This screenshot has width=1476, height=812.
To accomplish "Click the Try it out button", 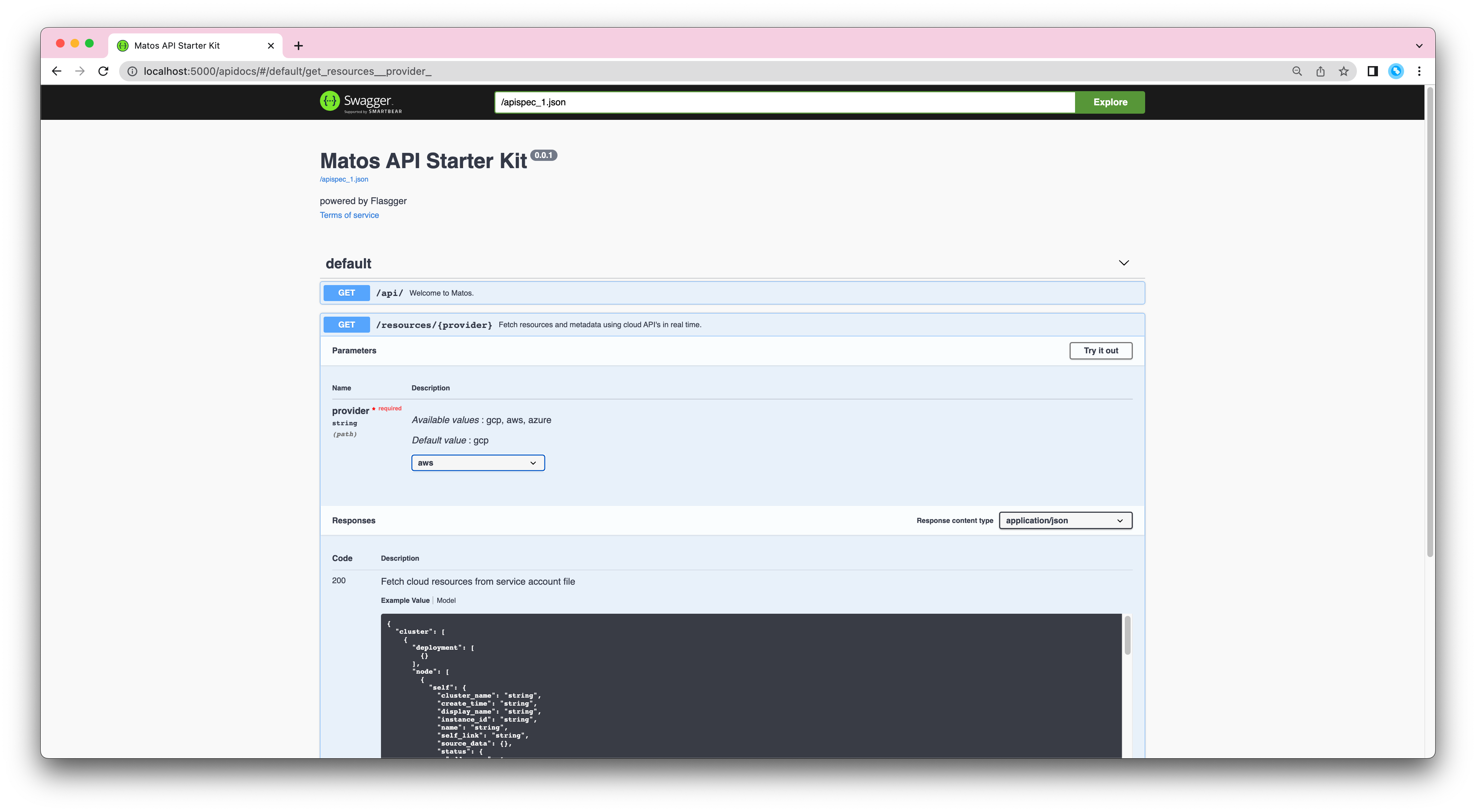I will [x=1100, y=350].
